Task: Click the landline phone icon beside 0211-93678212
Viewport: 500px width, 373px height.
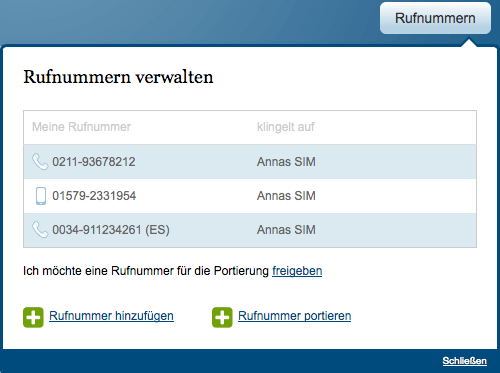Action: pyautogui.click(x=40, y=162)
